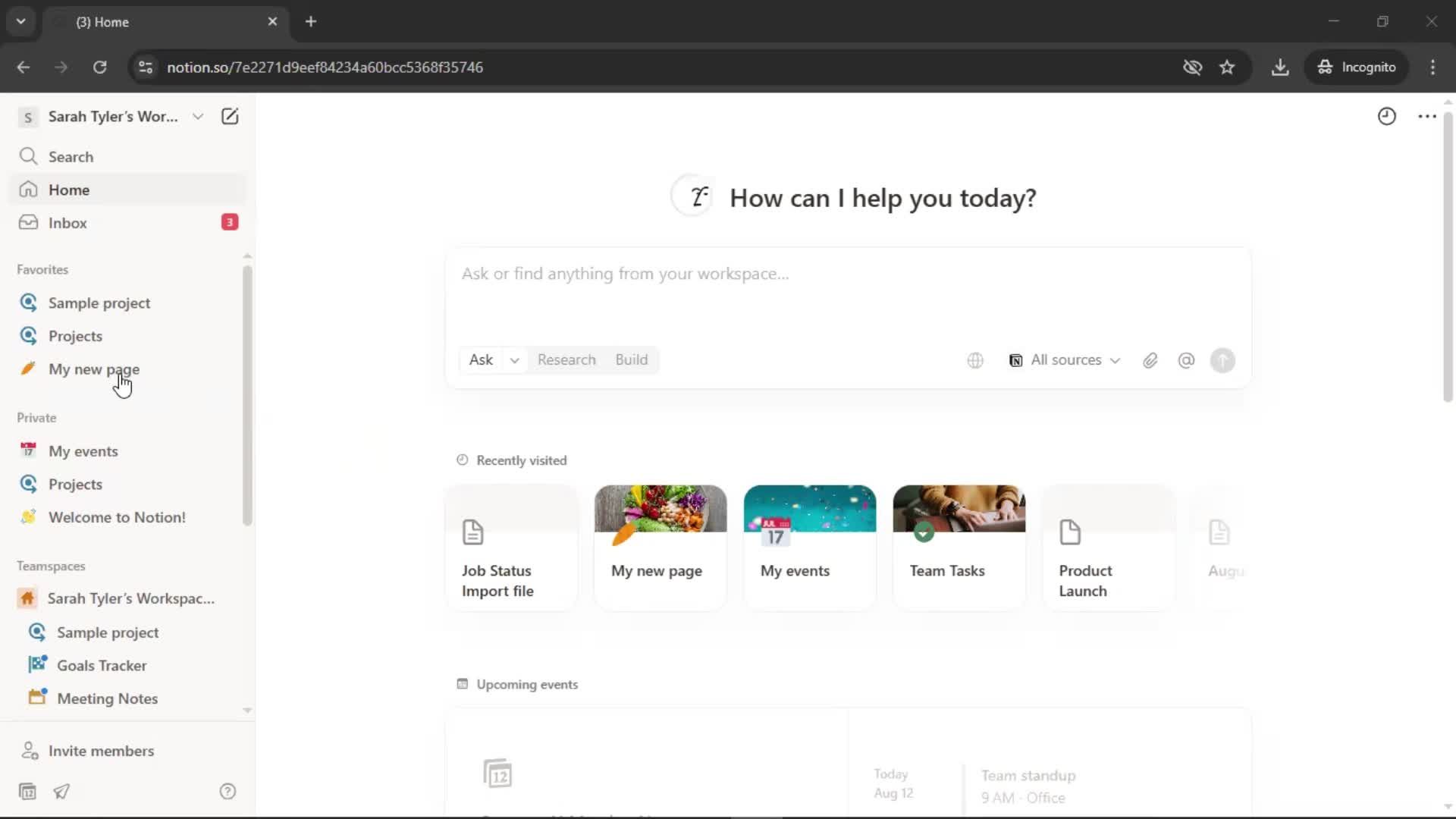Image resolution: width=1456 pixels, height=819 pixels.
Task: Open Projects under Favorites
Action: pyautogui.click(x=127, y=336)
